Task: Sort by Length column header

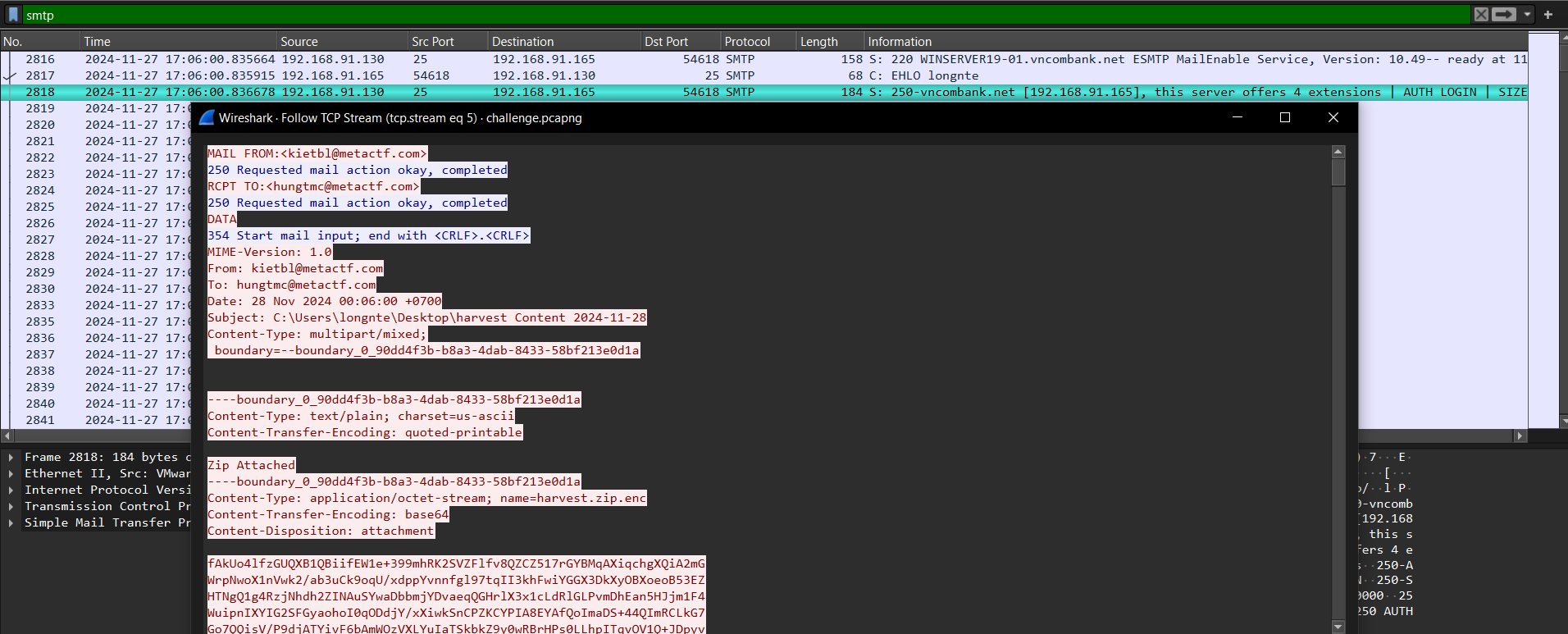Action: tap(830, 41)
